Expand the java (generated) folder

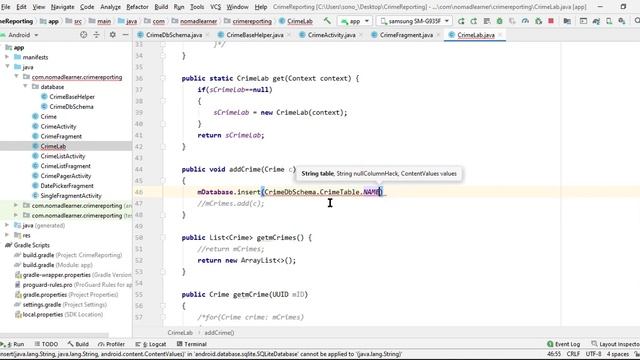pyautogui.click(x=7, y=225)
